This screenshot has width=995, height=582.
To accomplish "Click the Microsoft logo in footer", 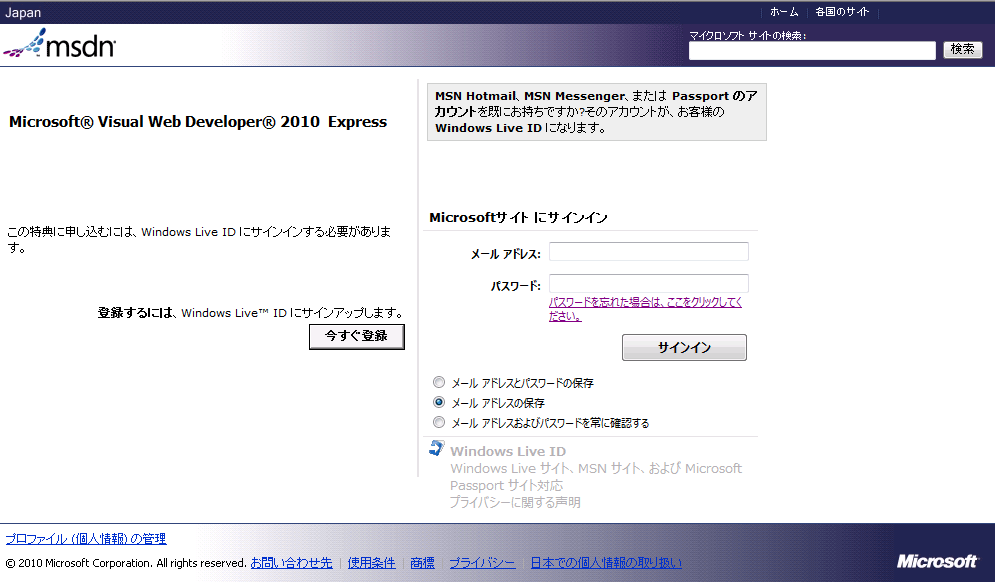I will coord(937,561).
